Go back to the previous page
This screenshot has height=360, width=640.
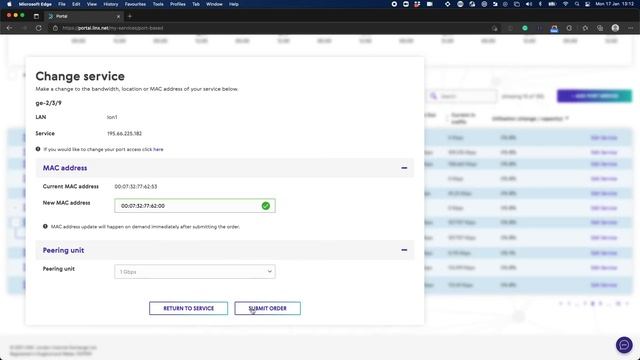(x=9, y=28)
